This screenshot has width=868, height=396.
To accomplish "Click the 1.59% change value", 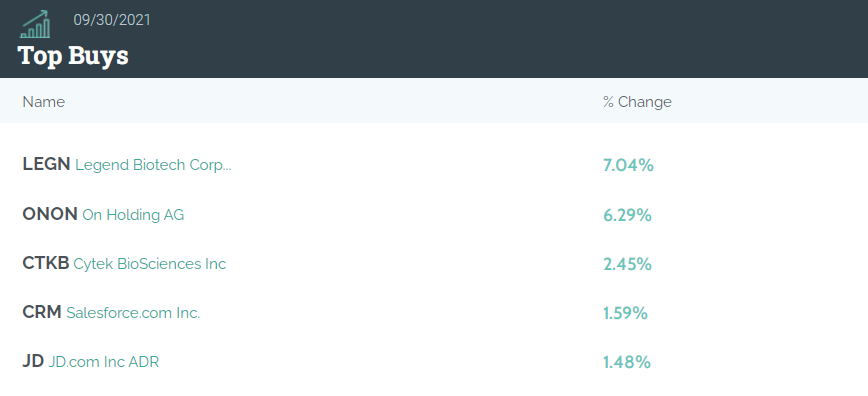I will (626, 313).
